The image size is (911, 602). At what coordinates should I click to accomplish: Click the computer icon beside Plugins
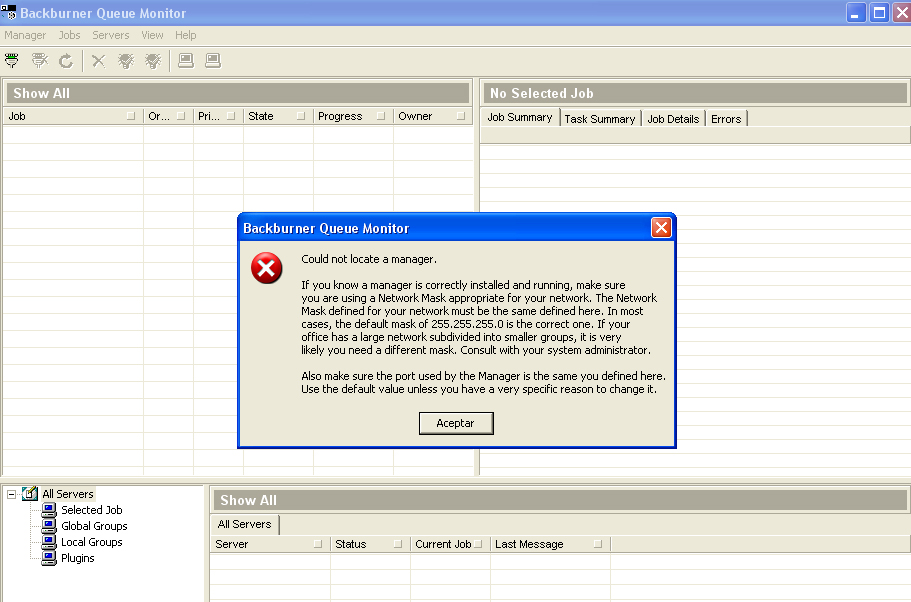pos(49,558)
